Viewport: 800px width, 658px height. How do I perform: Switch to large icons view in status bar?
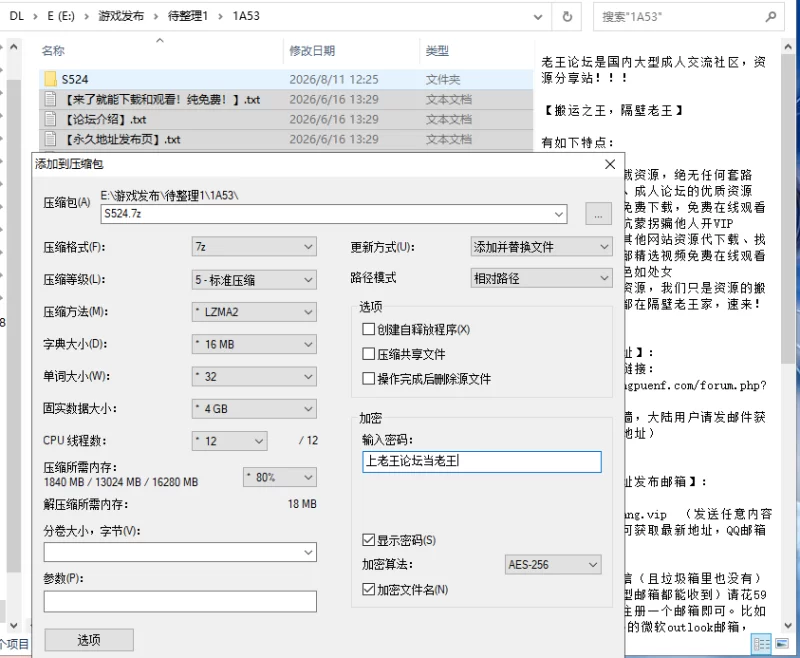click(x=782, y=644)
